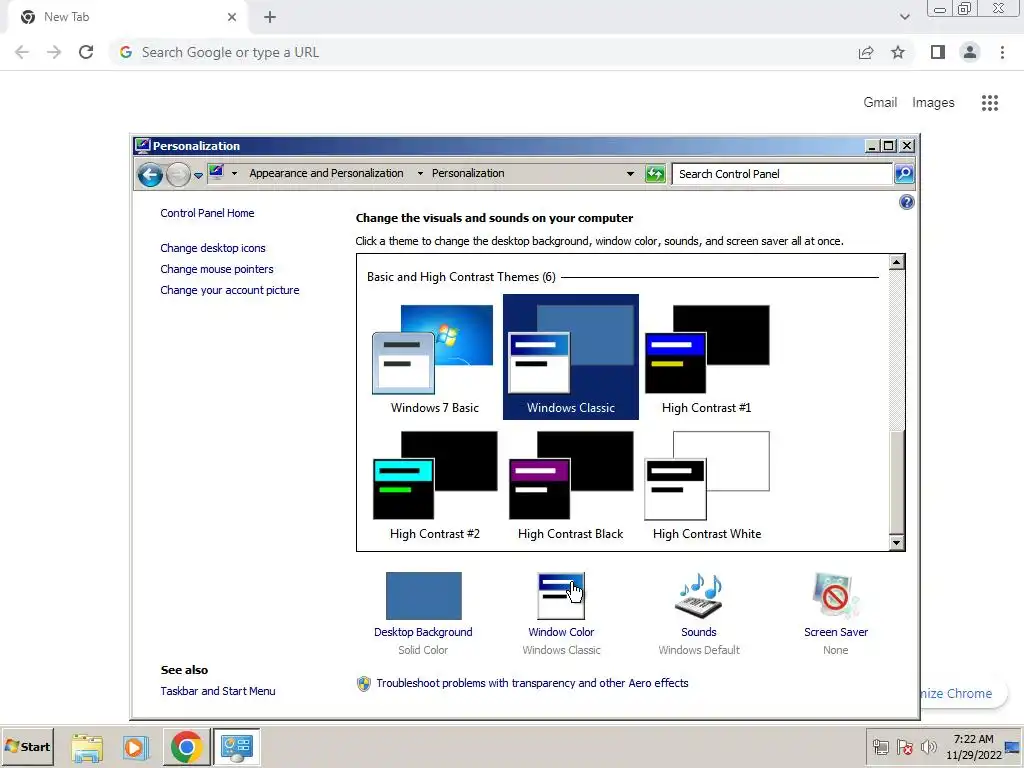1024x768 pixels.
Task: Click the Action Center flag in tray
Action: pyautogui.click(x=904, y=747)
